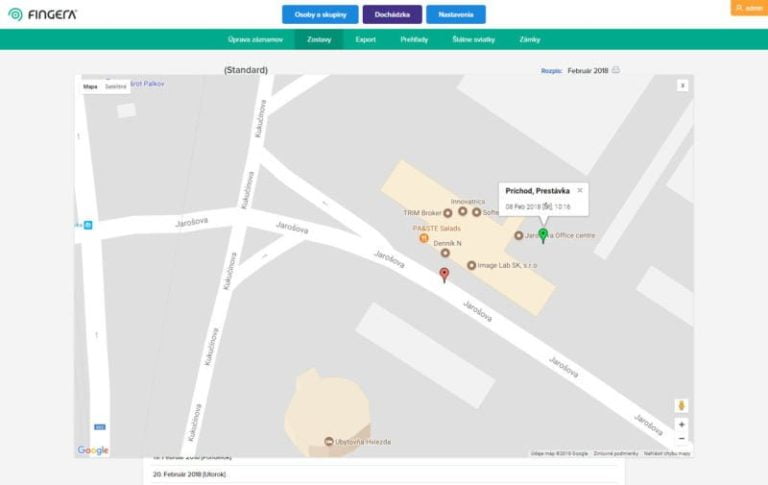Screen dimensions: 768x485
Task: Click the print icon beside Február 2018
Action: [x=616, y=71]
